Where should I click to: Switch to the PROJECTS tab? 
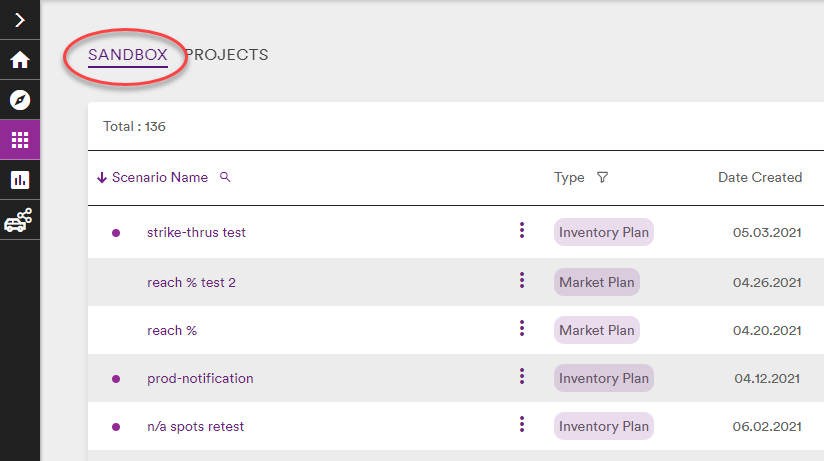tap(226, 55)
